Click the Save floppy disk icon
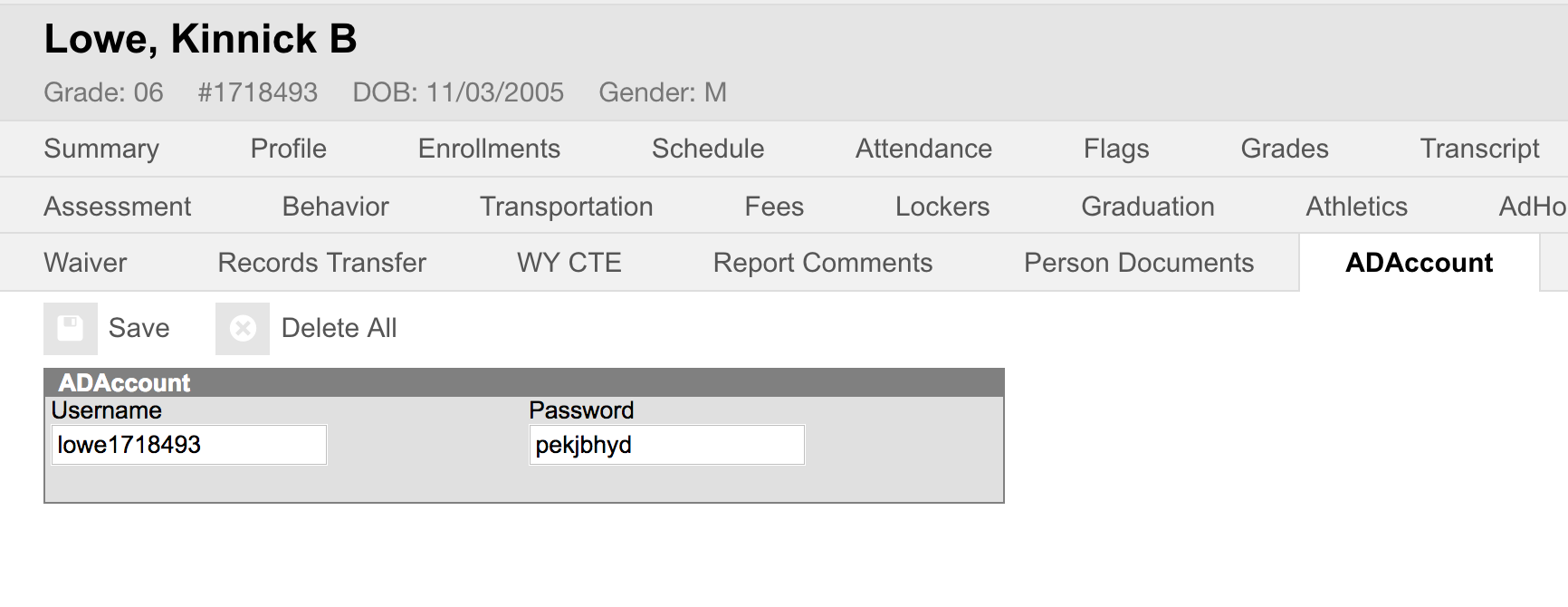The width and height of the screenshot is (1568, 607). pyautogui.click(x=71, y=328)
